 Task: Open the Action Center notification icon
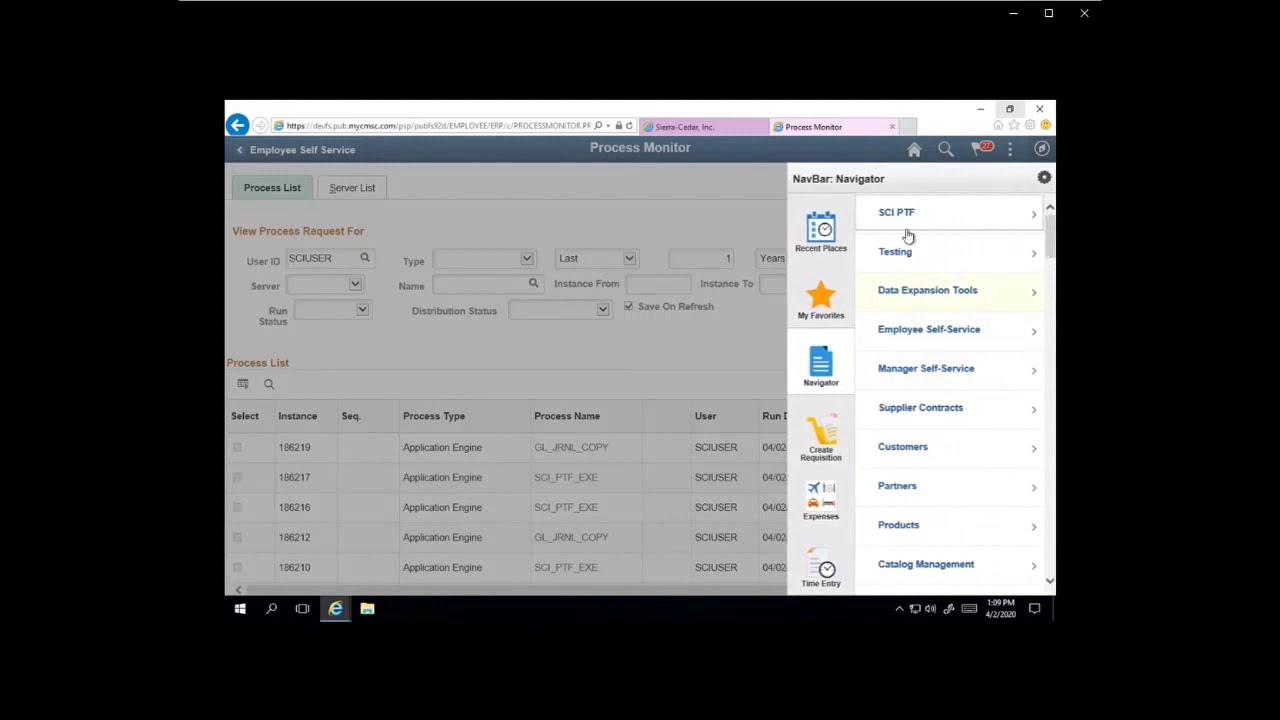coord(1035,608)
